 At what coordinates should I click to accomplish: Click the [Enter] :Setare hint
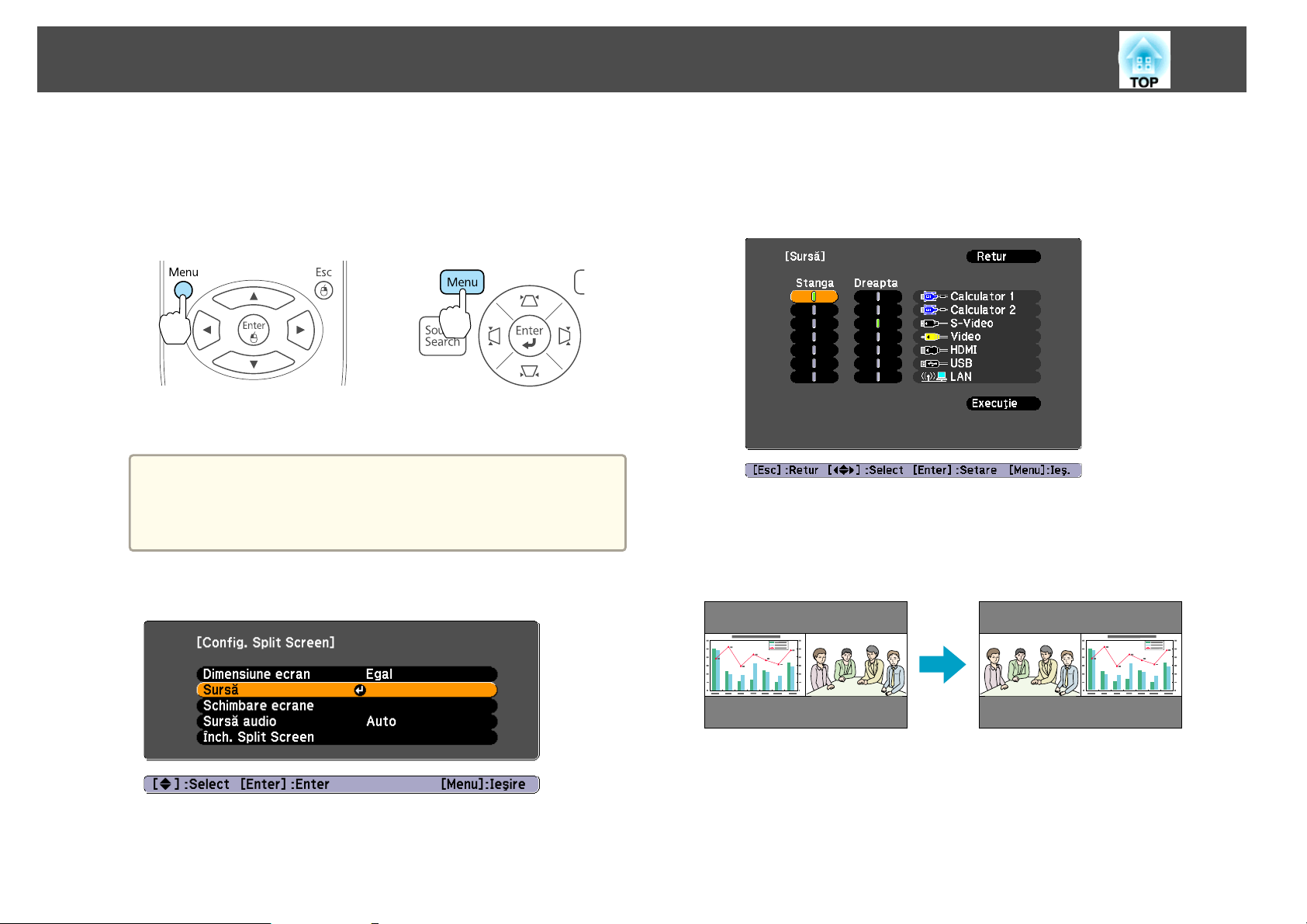(955, 470)
